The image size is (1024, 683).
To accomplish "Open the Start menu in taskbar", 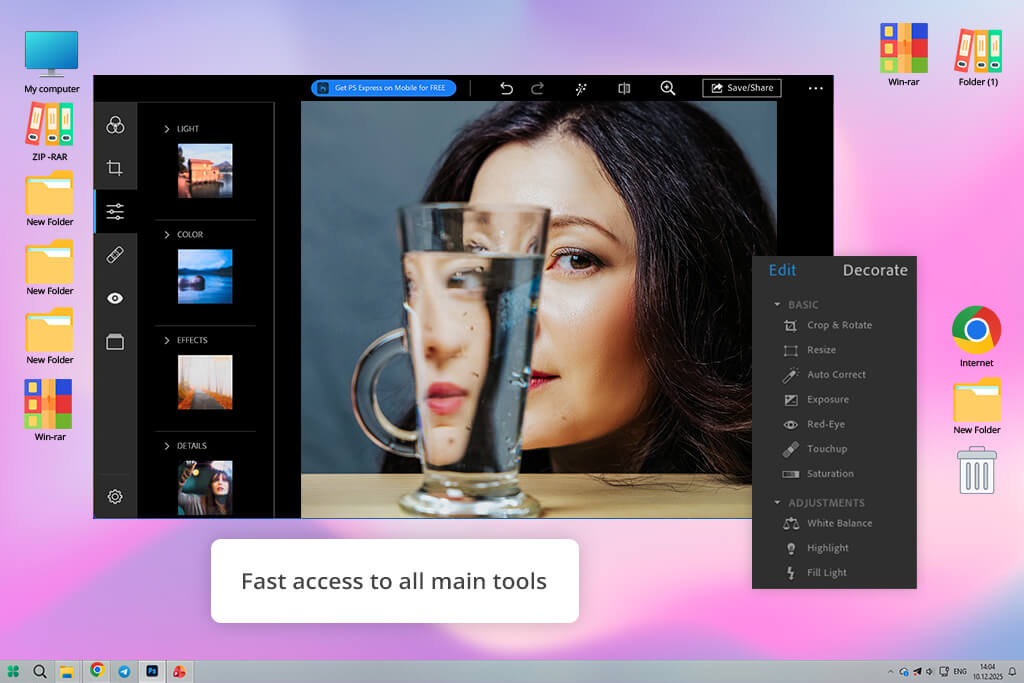I will pyautogui.click(x=13, y=671).
